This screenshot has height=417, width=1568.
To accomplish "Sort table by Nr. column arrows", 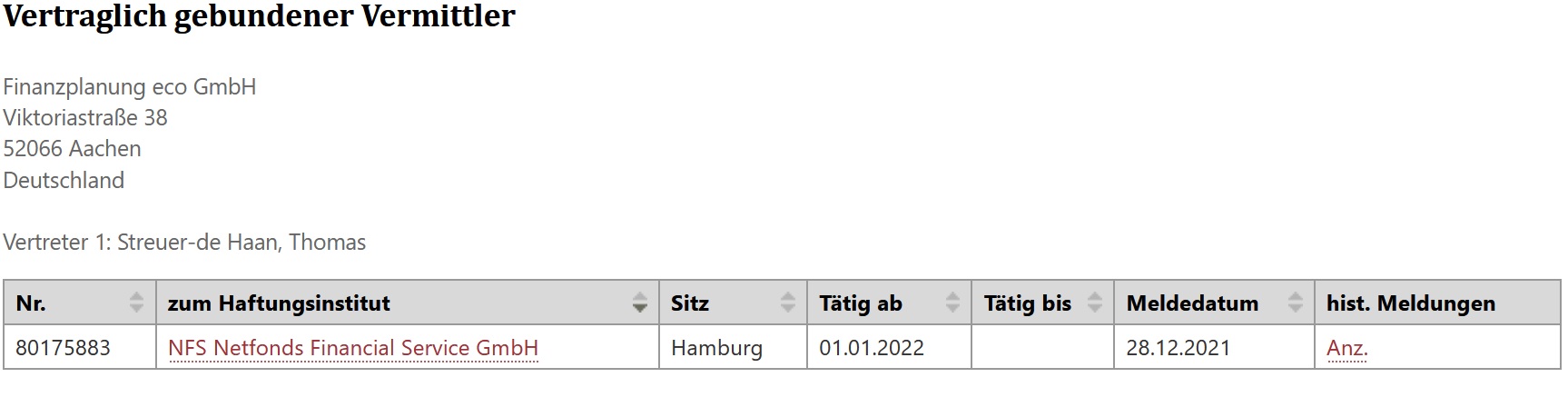I will [136, 303].
